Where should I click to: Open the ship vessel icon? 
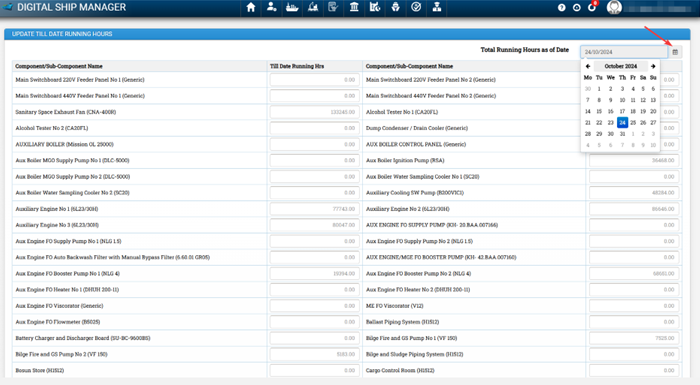point(292,7)
